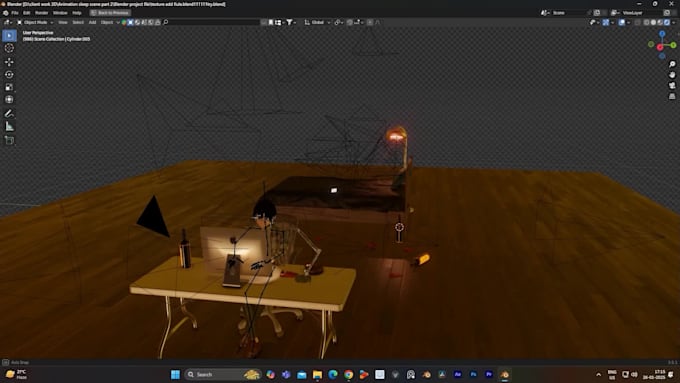
Task: Select the Rotate tool
Action: pyautogui.click(x=9, y=75)
